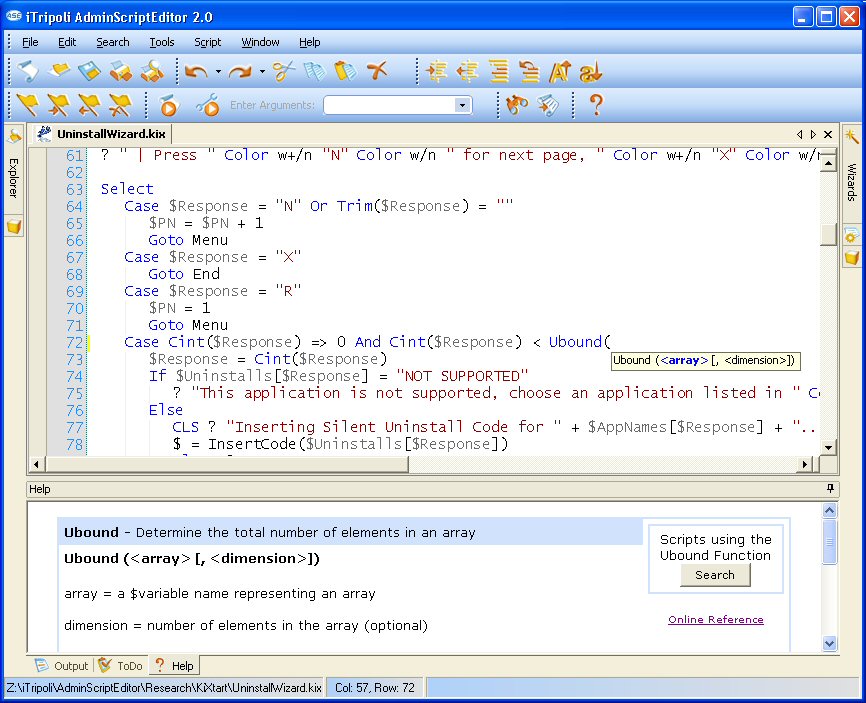This screenshot has height=703, width=866.
Task: Open the undo history dropdown arrow
Action: click(x=219, y=72)
